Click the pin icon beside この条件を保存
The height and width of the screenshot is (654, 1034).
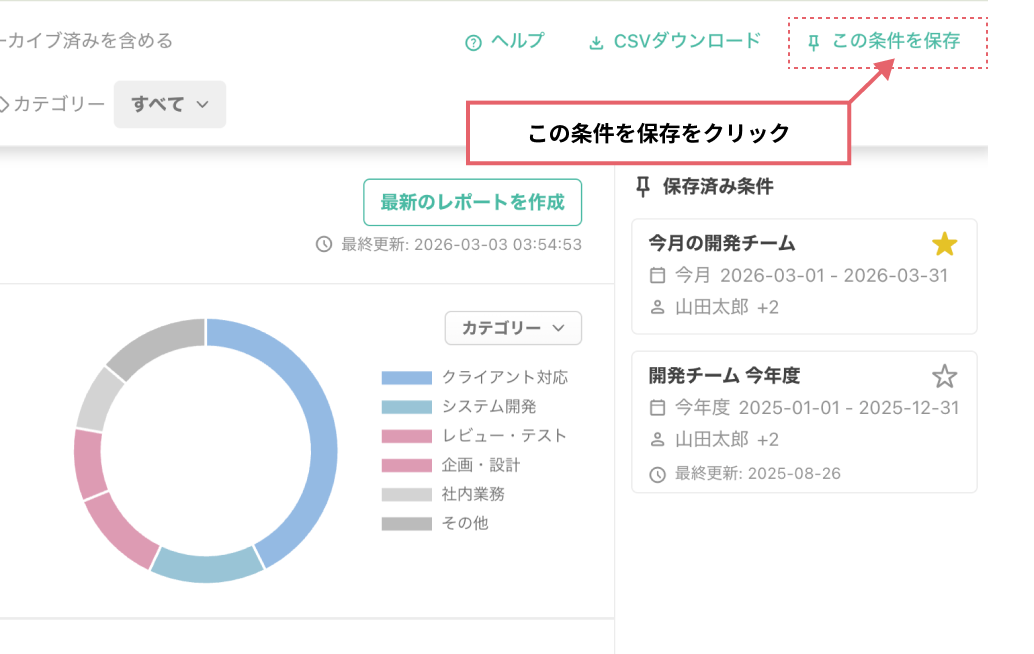811,42
